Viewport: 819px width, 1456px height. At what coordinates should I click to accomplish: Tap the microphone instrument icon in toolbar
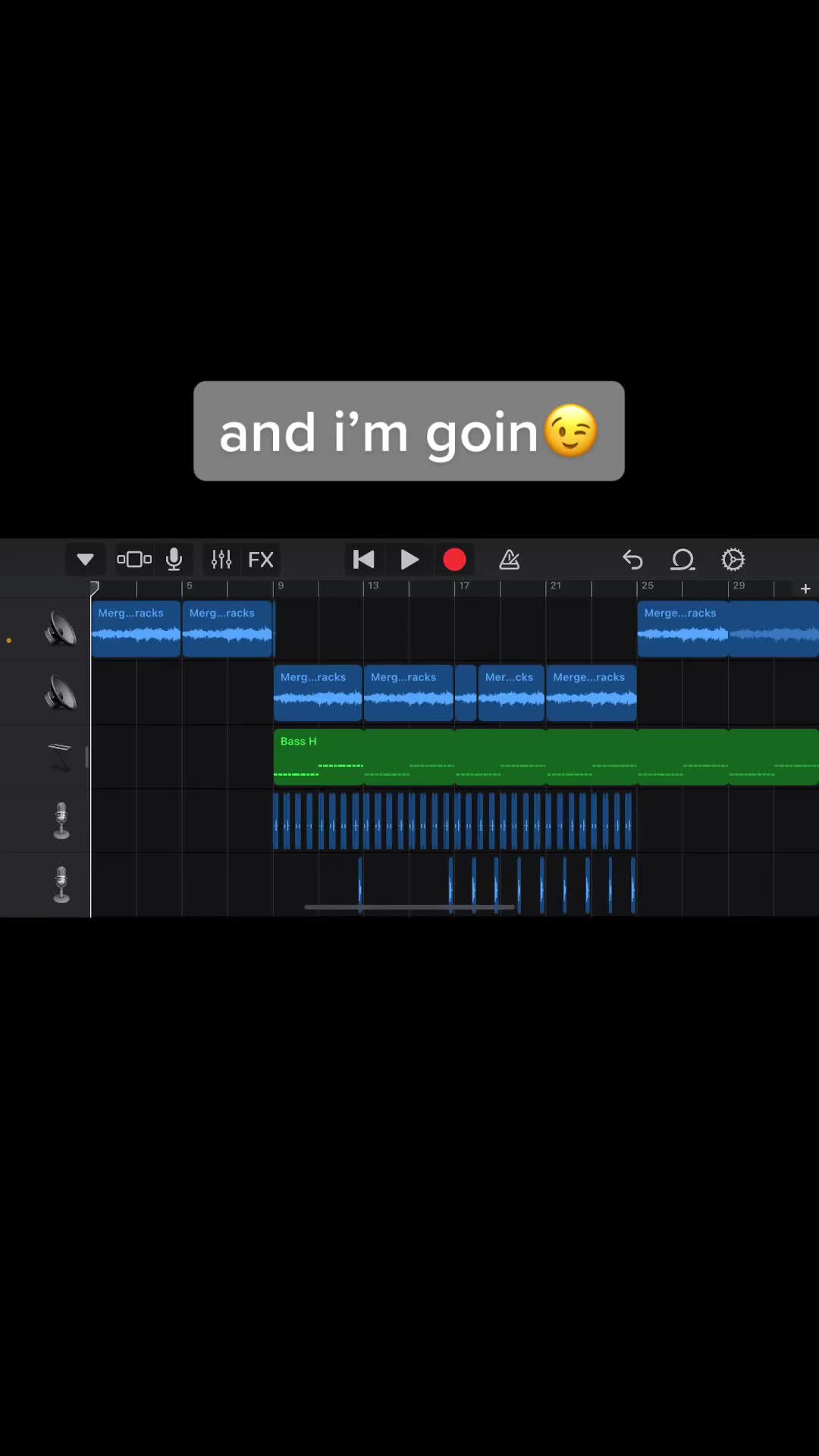(x=174, y=560)
